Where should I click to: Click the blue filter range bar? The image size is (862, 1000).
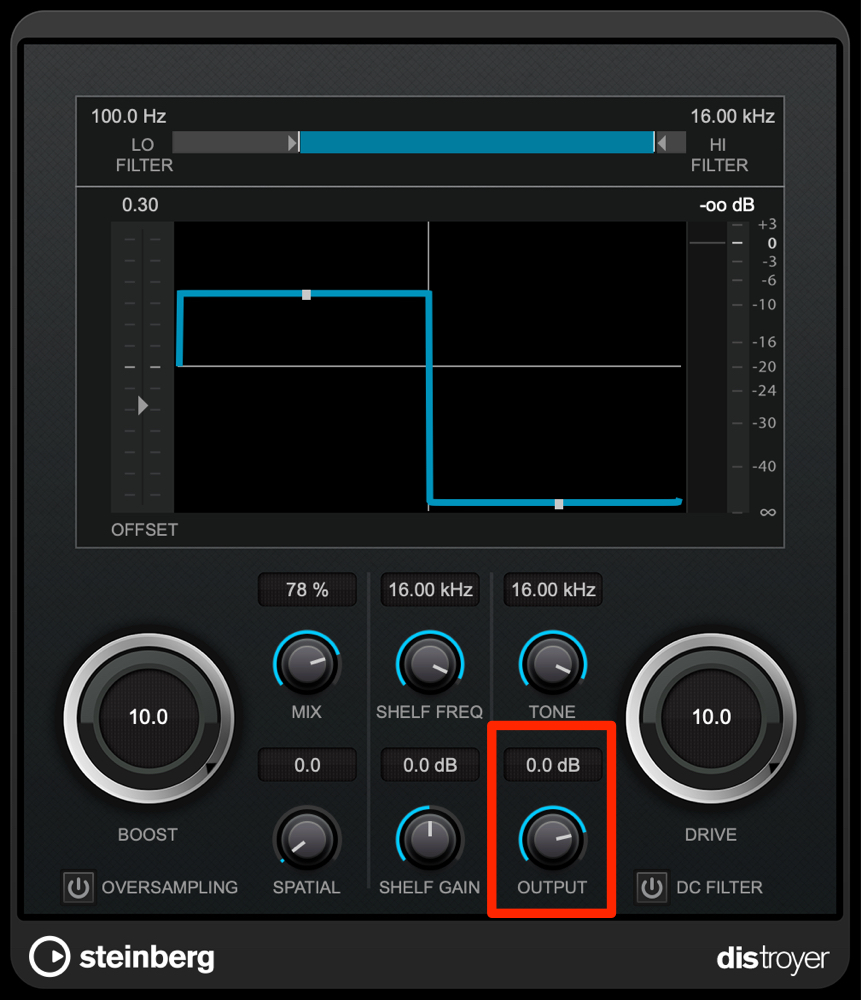477,142
